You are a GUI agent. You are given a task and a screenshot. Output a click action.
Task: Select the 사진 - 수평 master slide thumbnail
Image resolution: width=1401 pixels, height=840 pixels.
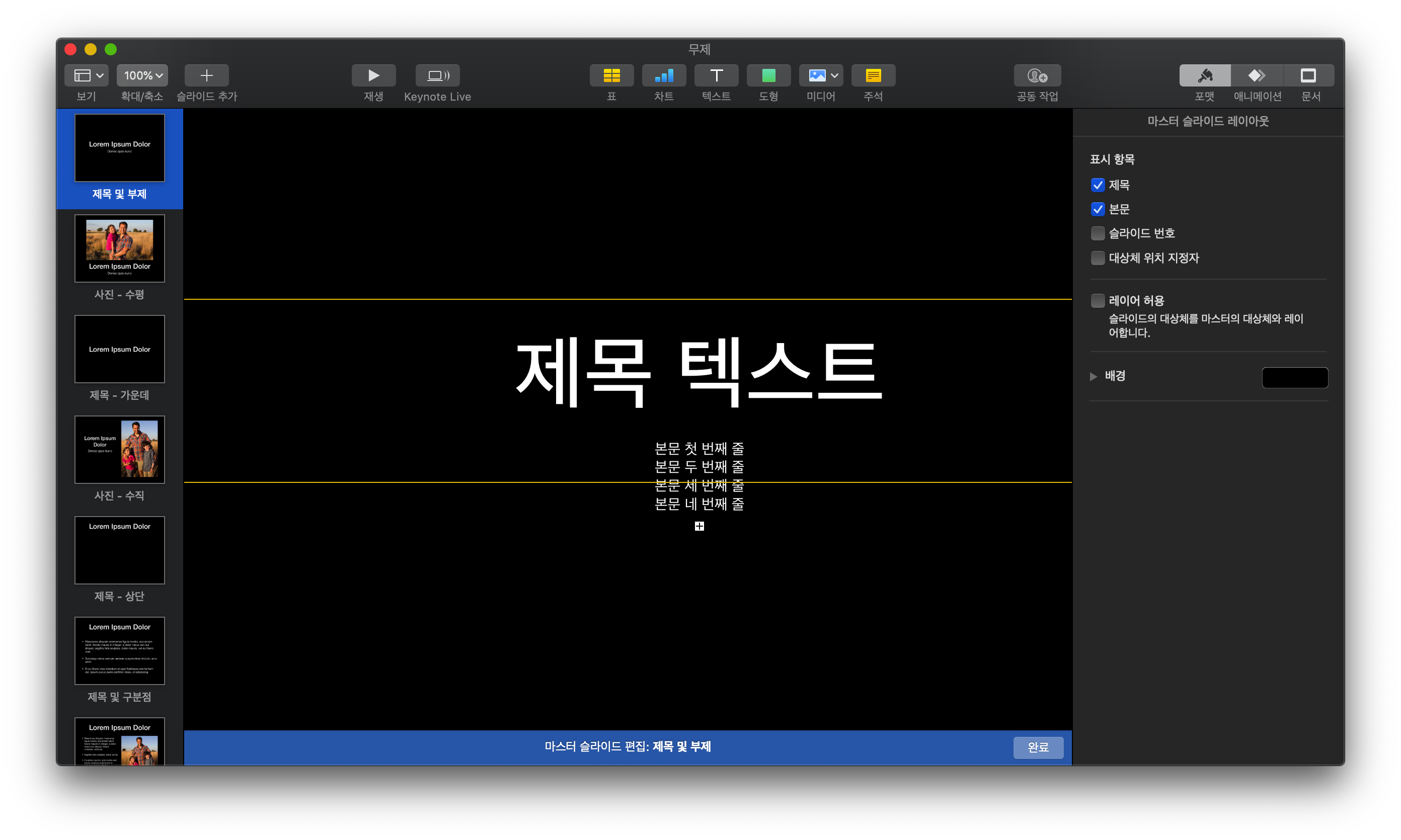[119, 248]
